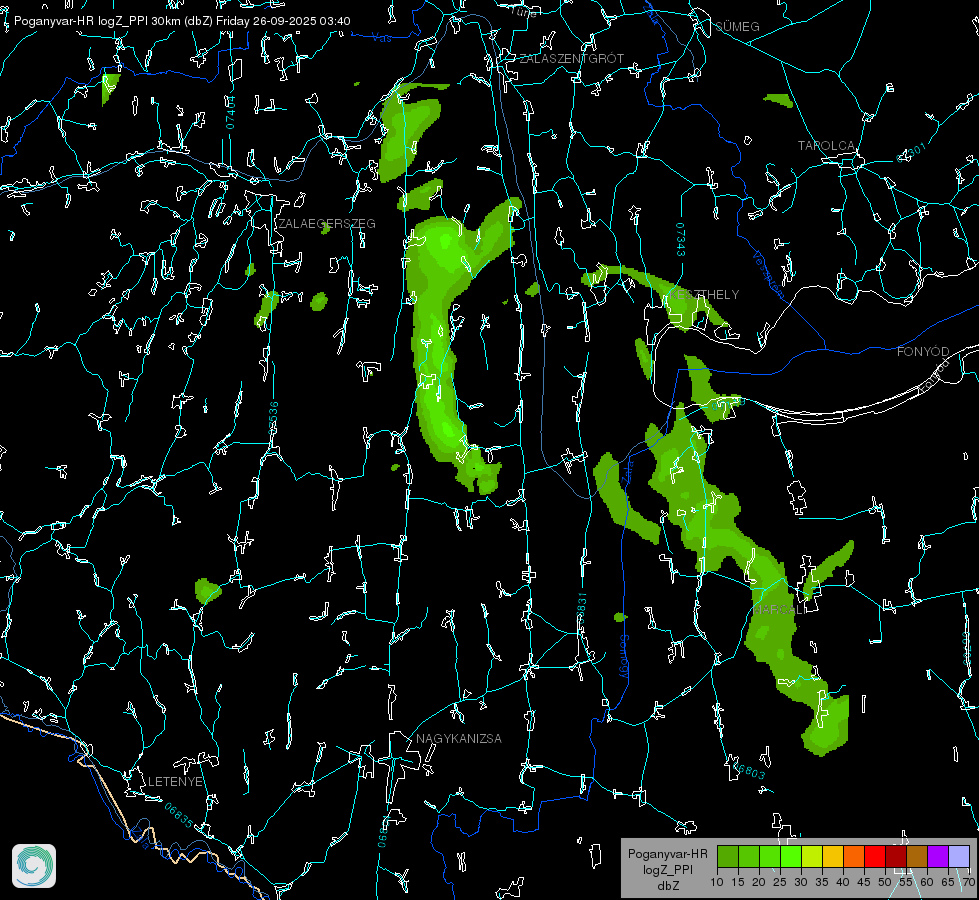Click the 65–70 dBZ lavender swatch
This screenshot has height=900, width=979.
(x=958, y=857)
